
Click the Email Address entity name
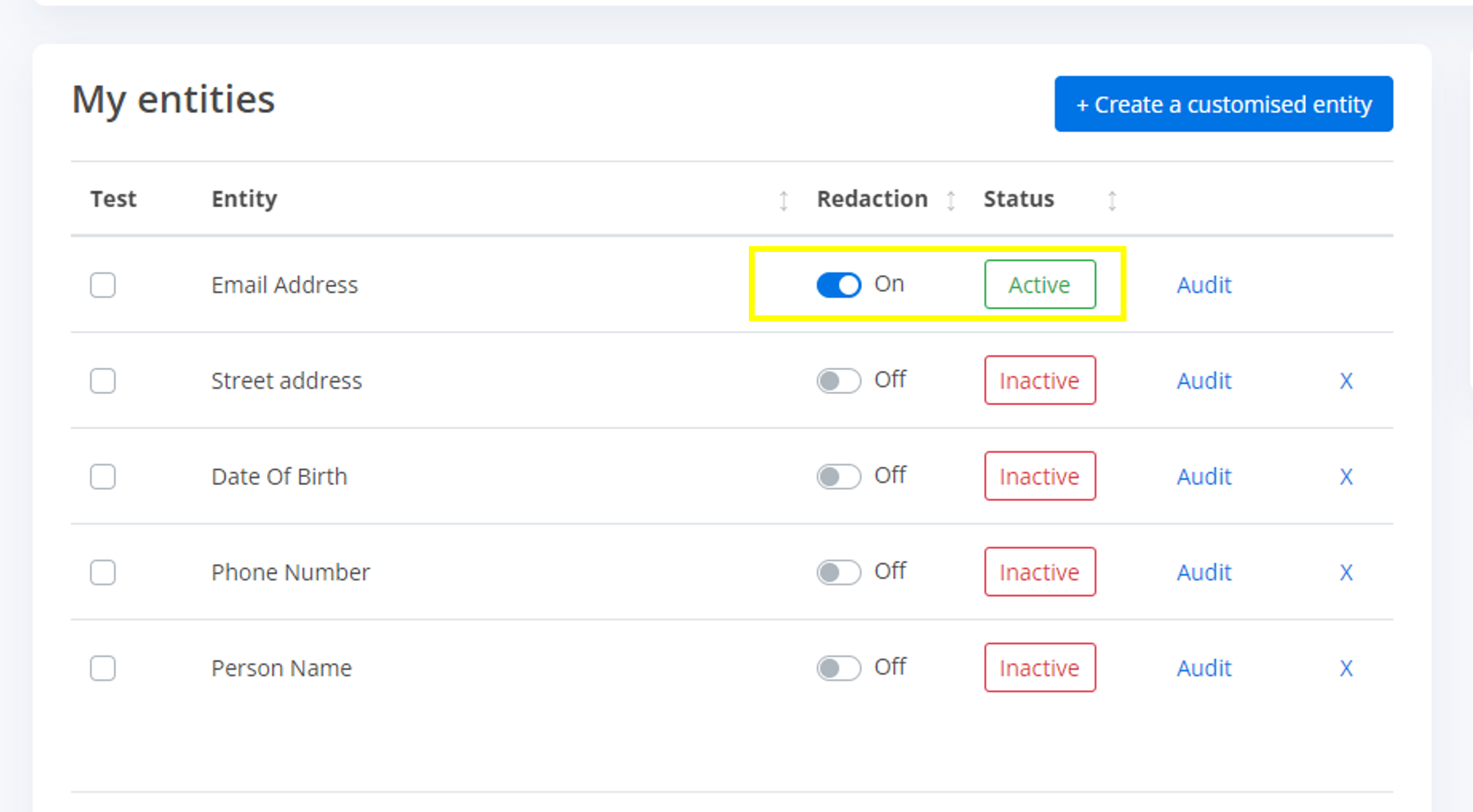[284, 285]
